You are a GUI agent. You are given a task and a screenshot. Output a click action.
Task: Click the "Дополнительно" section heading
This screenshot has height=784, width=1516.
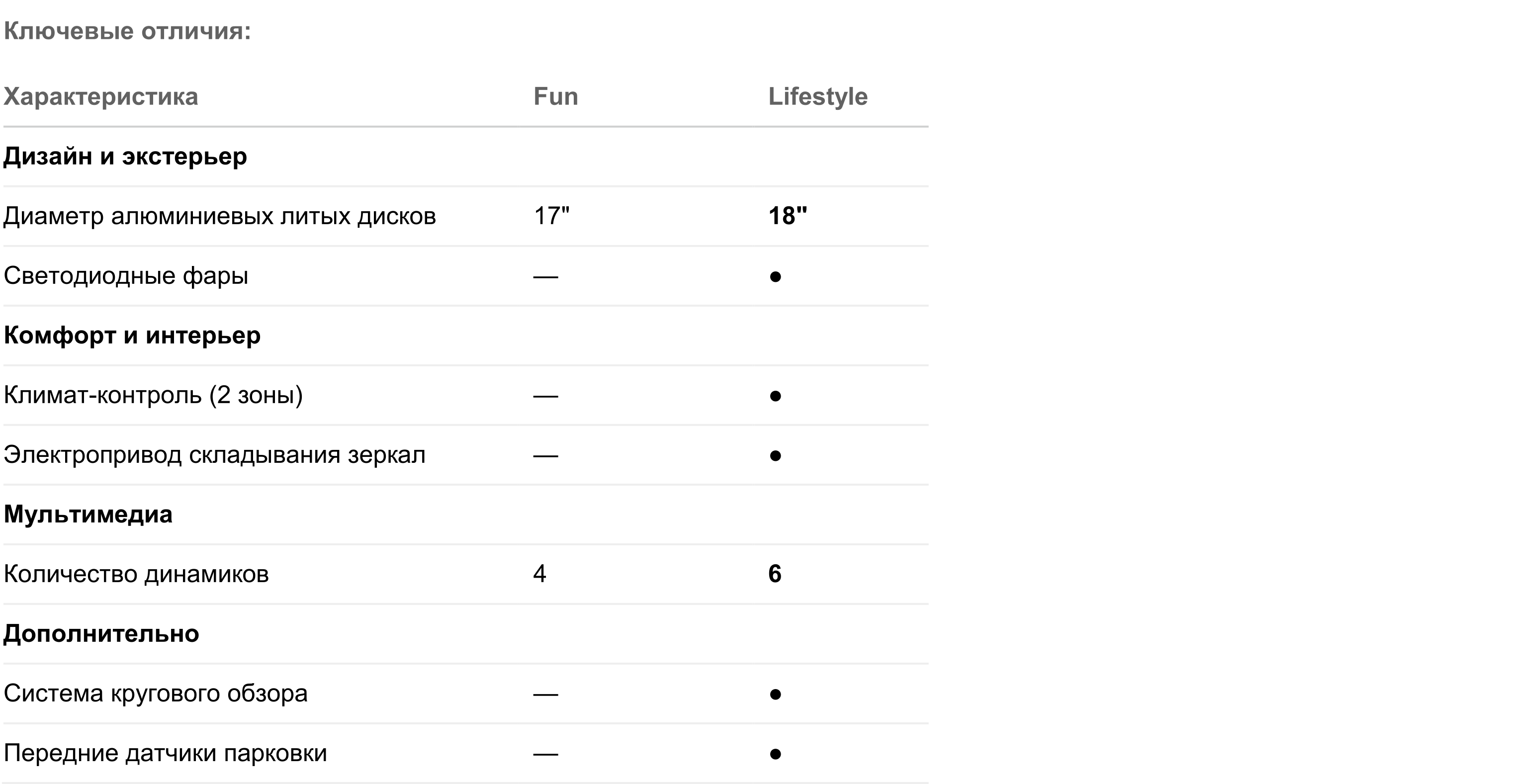[x=101, y=634]
